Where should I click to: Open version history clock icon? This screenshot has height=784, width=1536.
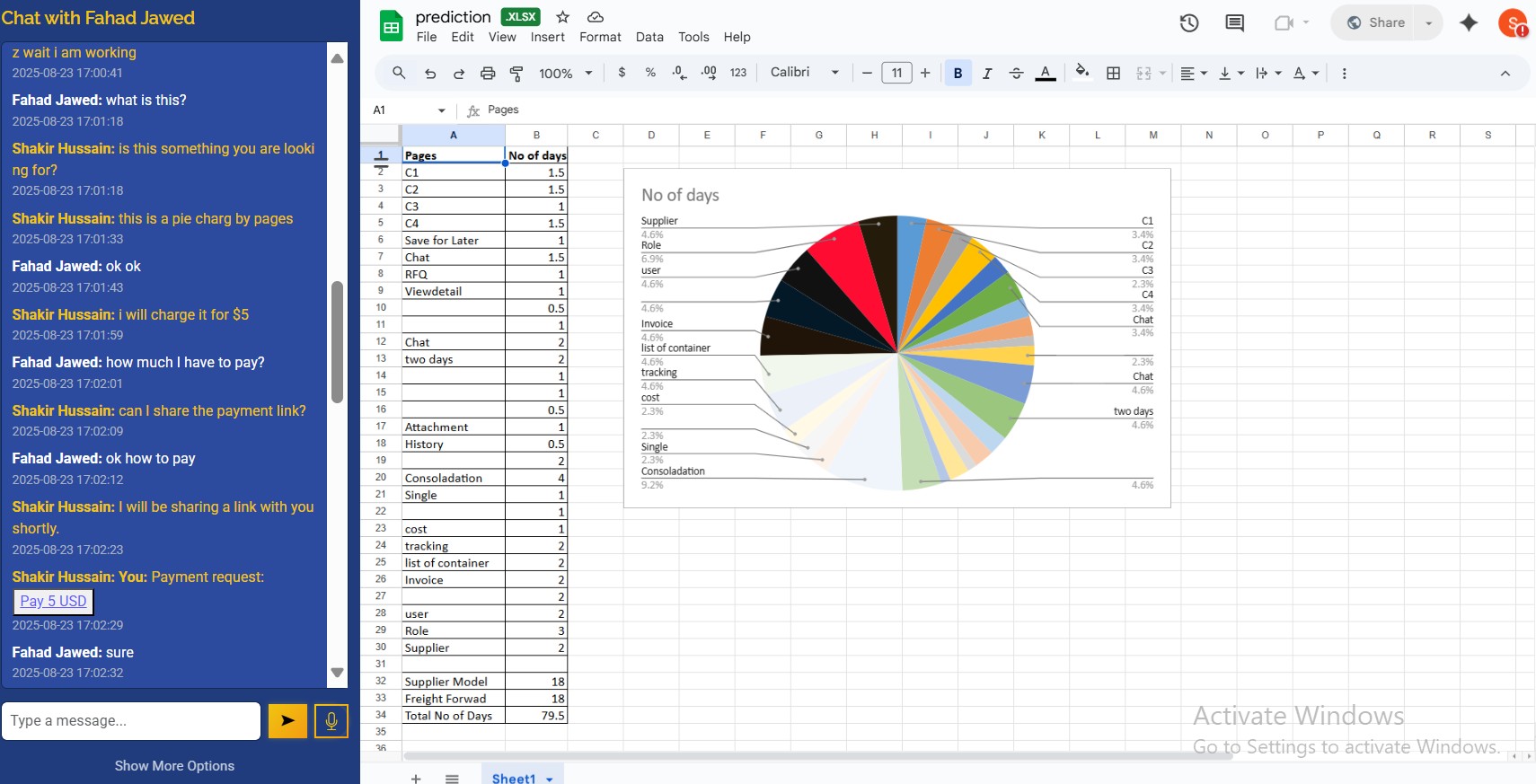1189,23
